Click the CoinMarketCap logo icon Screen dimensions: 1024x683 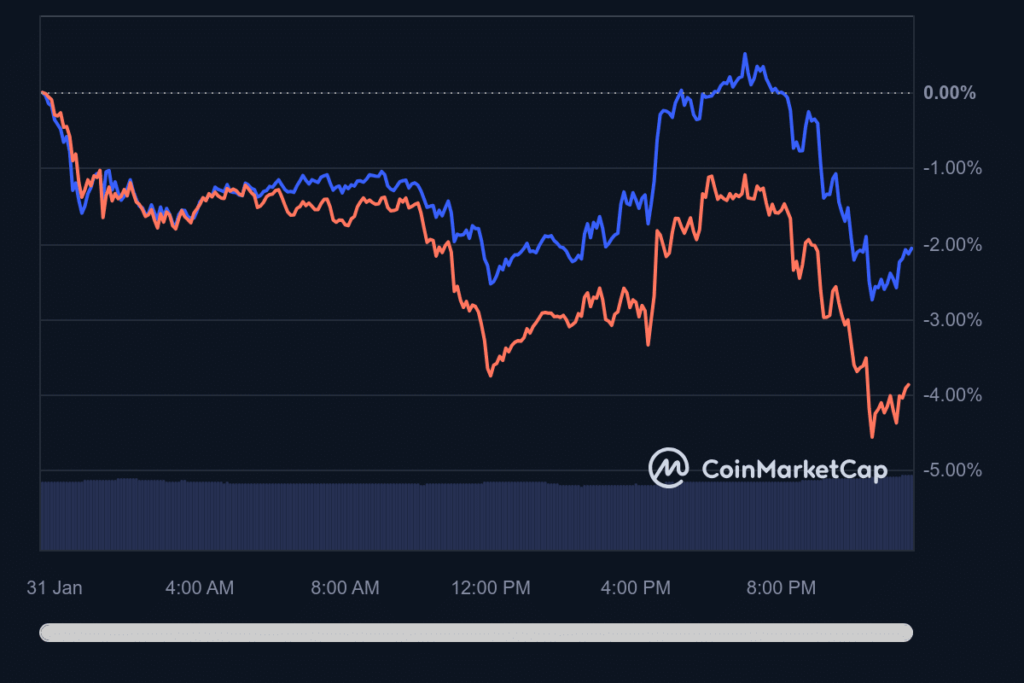tap(668, 467)
